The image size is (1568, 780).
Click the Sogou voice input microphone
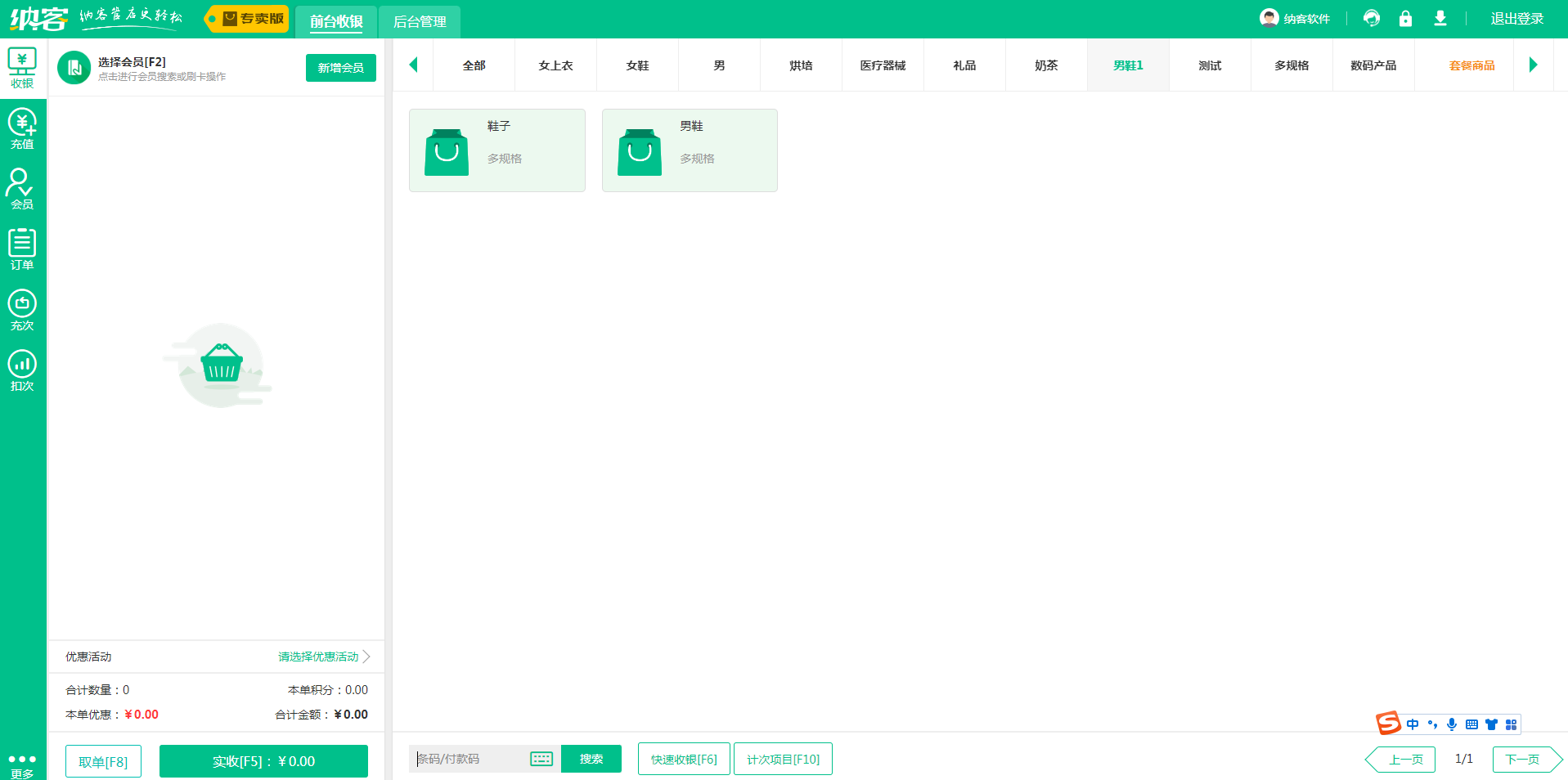pyautogui.click(x=1452, y=724)
